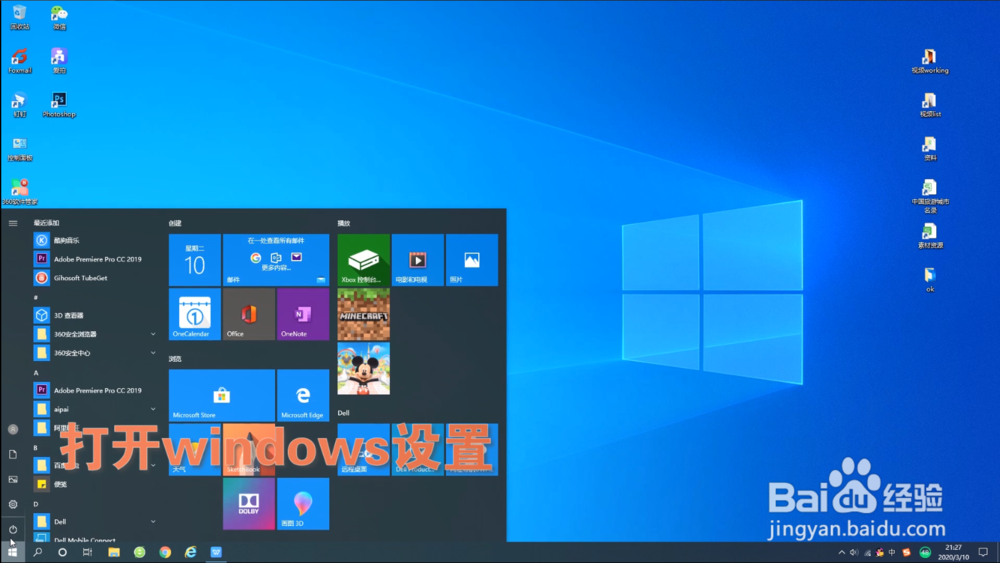Expand the Dell folder chevron
Viewport: 1000px width, 563px height.
click(153, 522)
